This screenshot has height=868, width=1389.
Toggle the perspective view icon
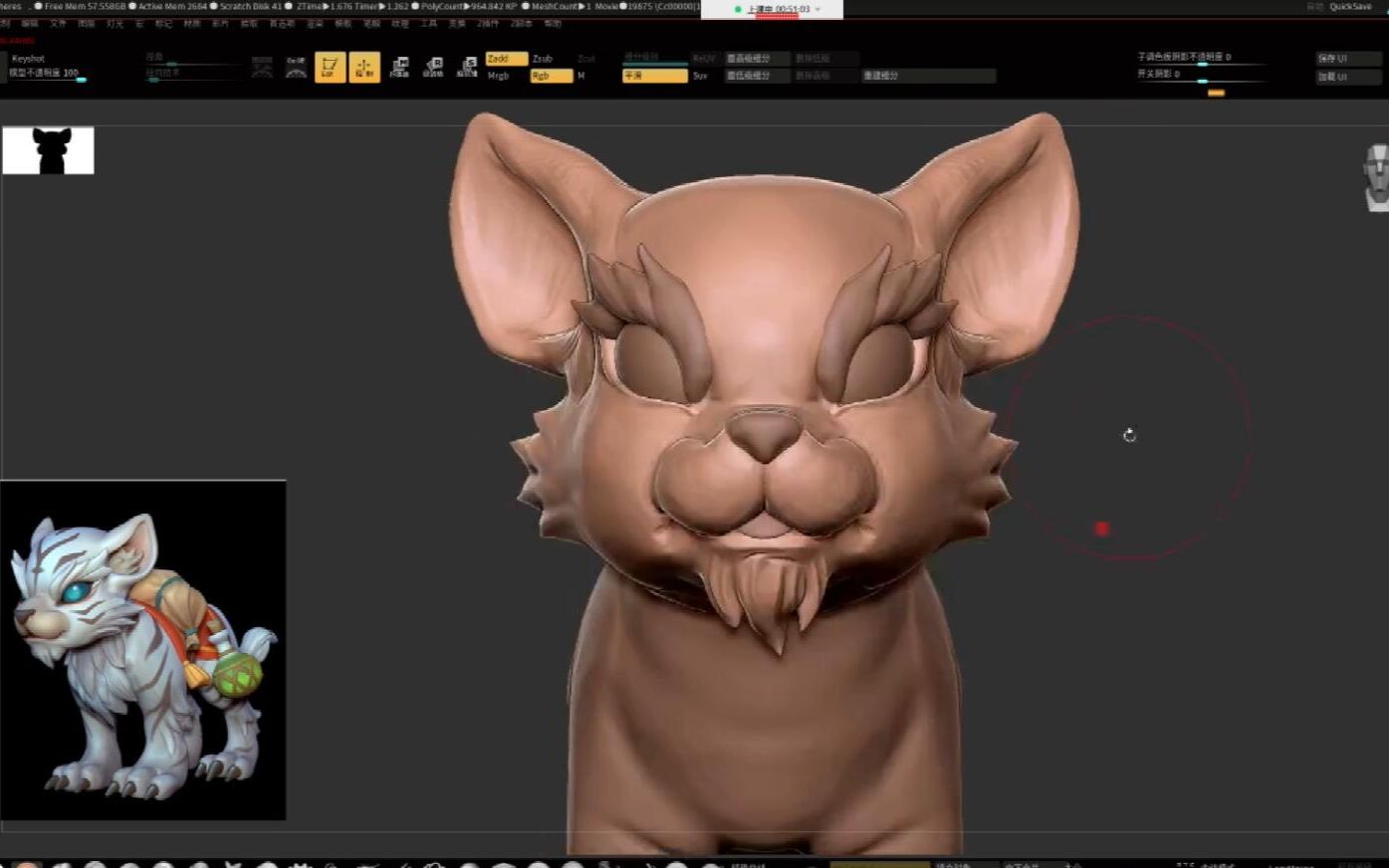(296, 67)
